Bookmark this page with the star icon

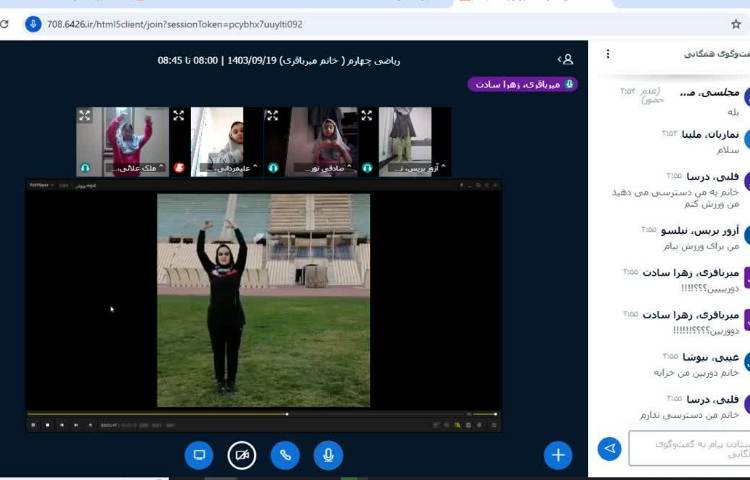736,24
